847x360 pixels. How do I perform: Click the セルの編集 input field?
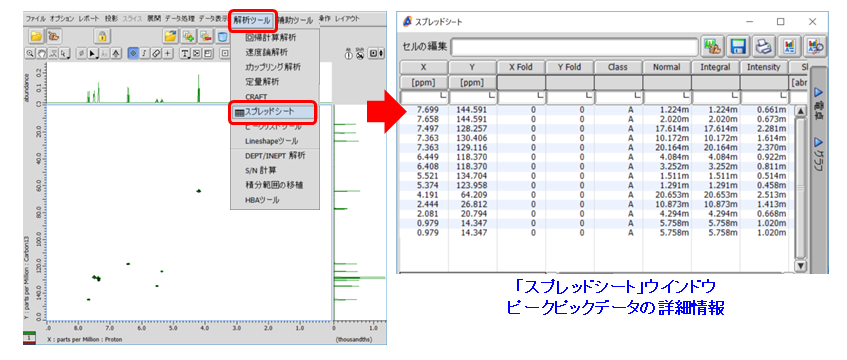pos(575,46)
